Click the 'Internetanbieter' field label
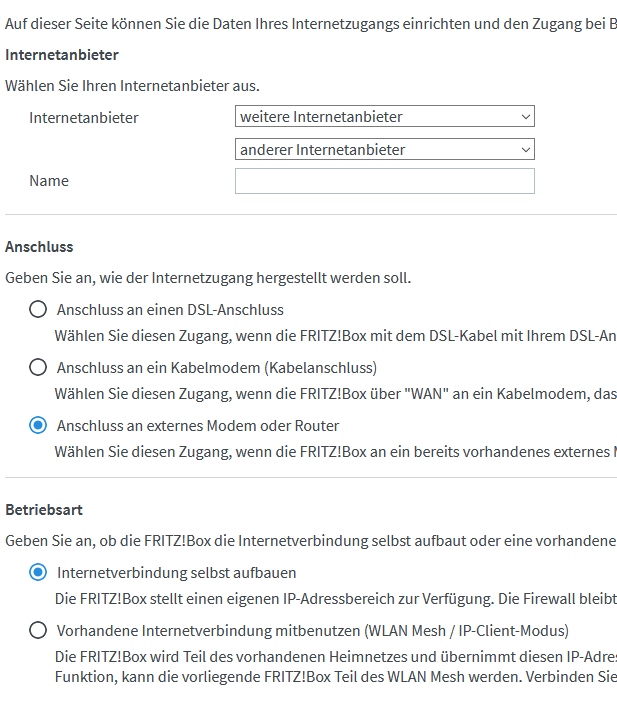Viewport: 617px width, 701px height. [x=84, y=118]
